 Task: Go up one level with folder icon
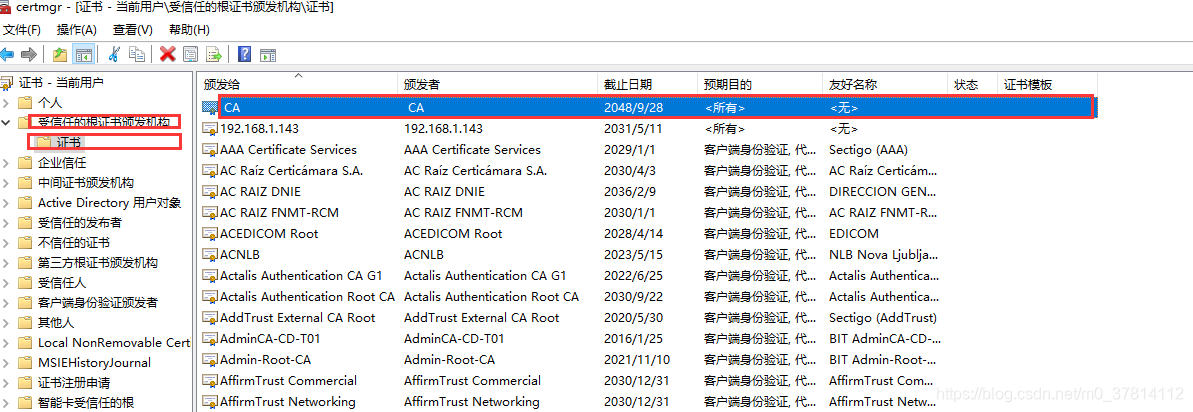pyautogui.click(x=60, y=54)
